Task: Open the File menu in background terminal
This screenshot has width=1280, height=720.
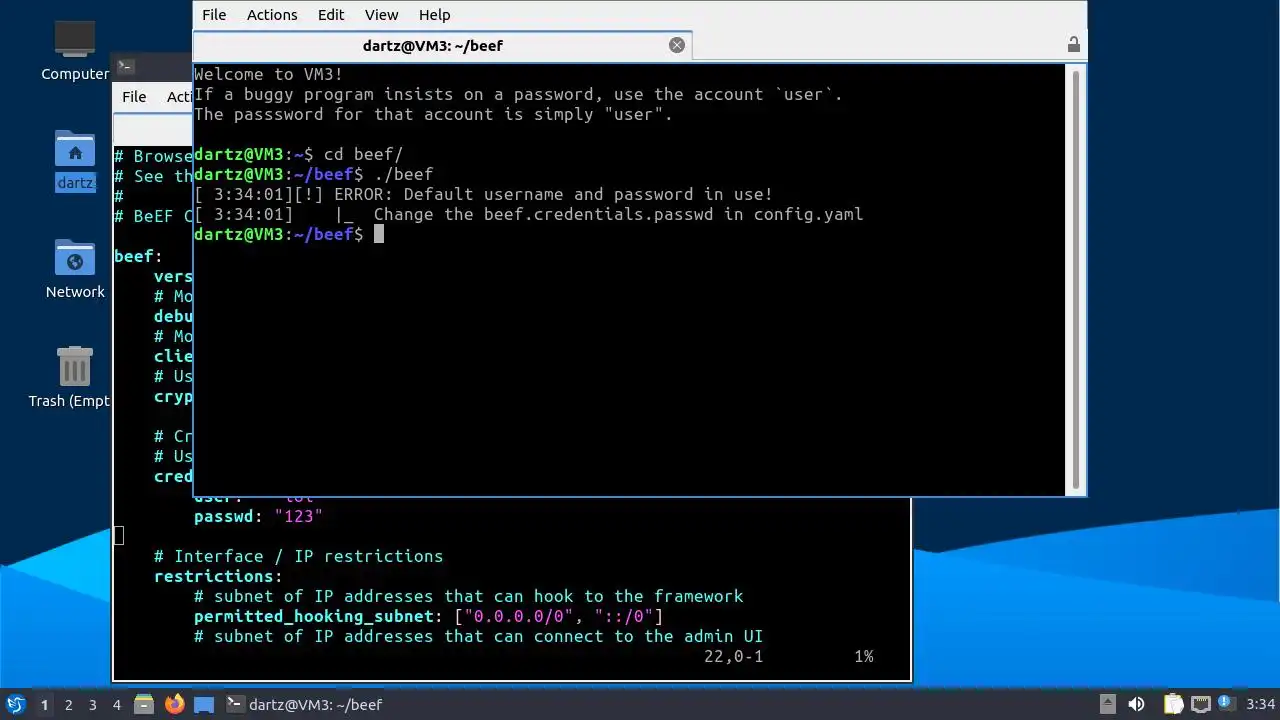Action: 134,96
